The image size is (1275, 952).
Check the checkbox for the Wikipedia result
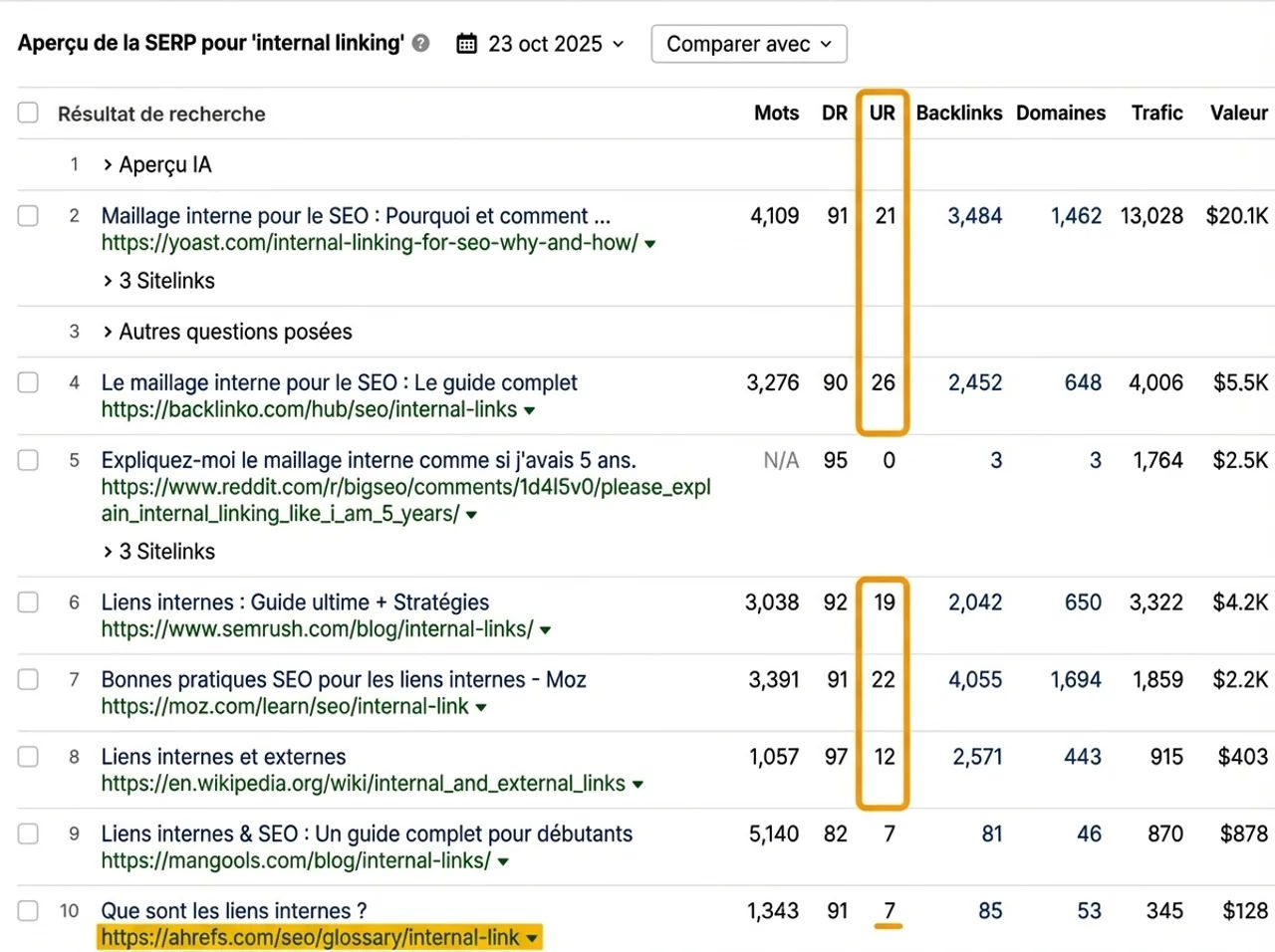click(x=27, y=757)
